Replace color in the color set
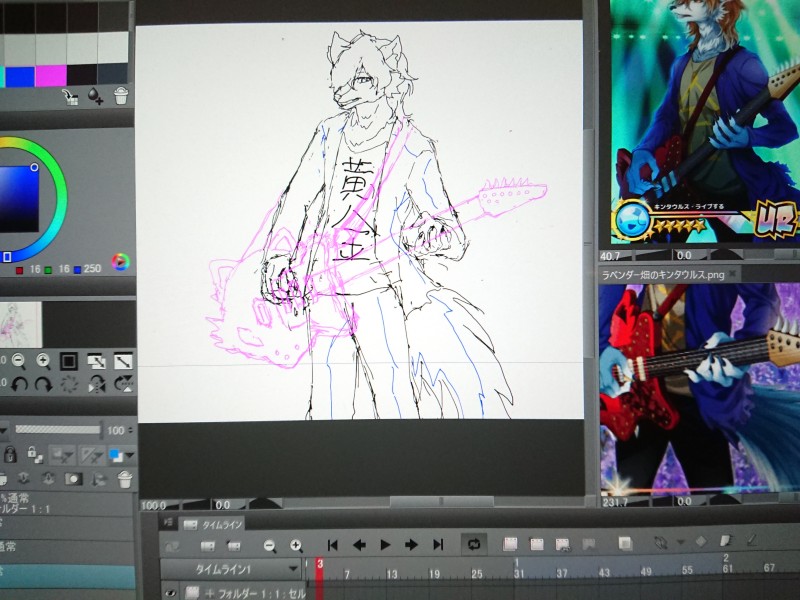Viewport: 800px width, 600px height. coord(71,96)
